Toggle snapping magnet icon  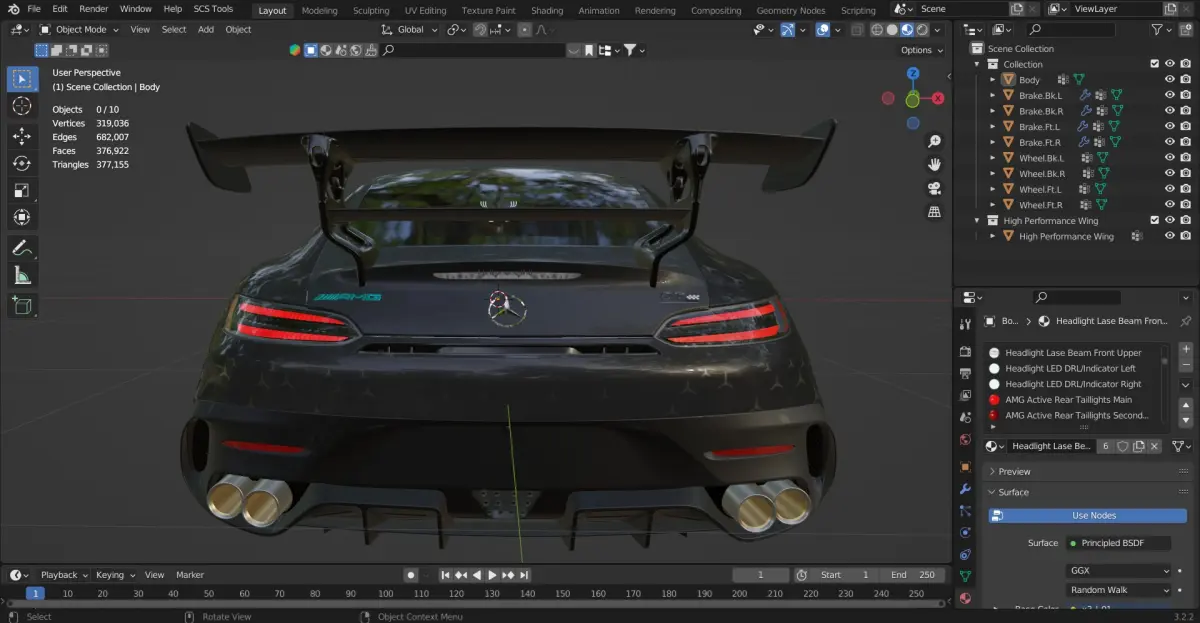(481, 30)
